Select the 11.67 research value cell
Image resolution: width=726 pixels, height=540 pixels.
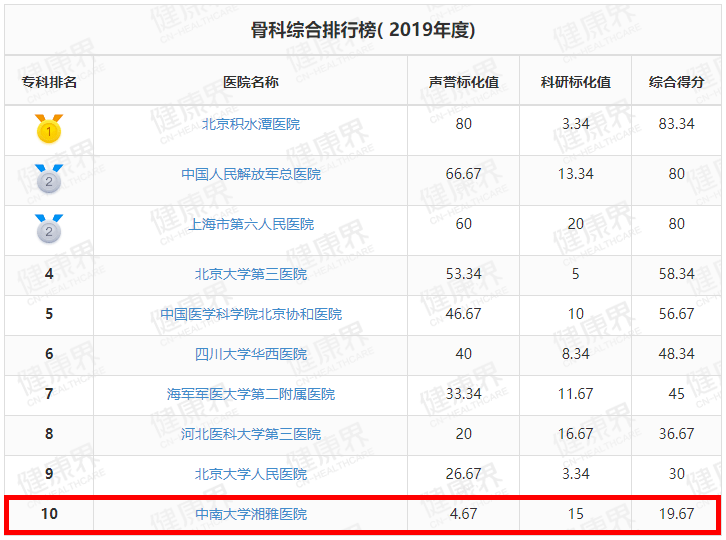[576, 394]
